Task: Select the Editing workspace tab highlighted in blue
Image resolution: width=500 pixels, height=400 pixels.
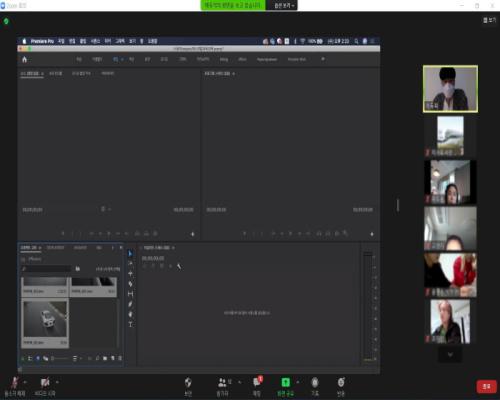Action: 115,59
